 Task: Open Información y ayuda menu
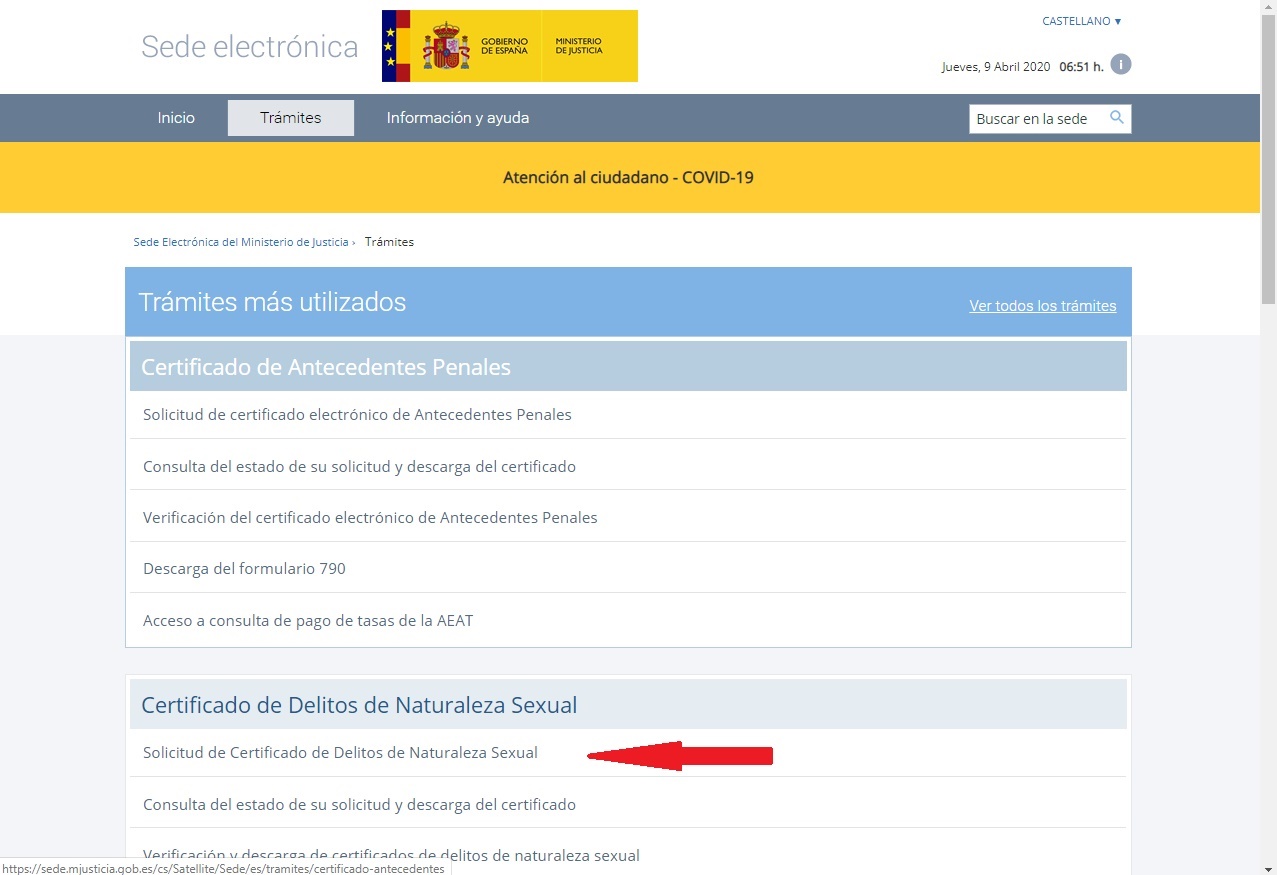(x=458, y=118)
